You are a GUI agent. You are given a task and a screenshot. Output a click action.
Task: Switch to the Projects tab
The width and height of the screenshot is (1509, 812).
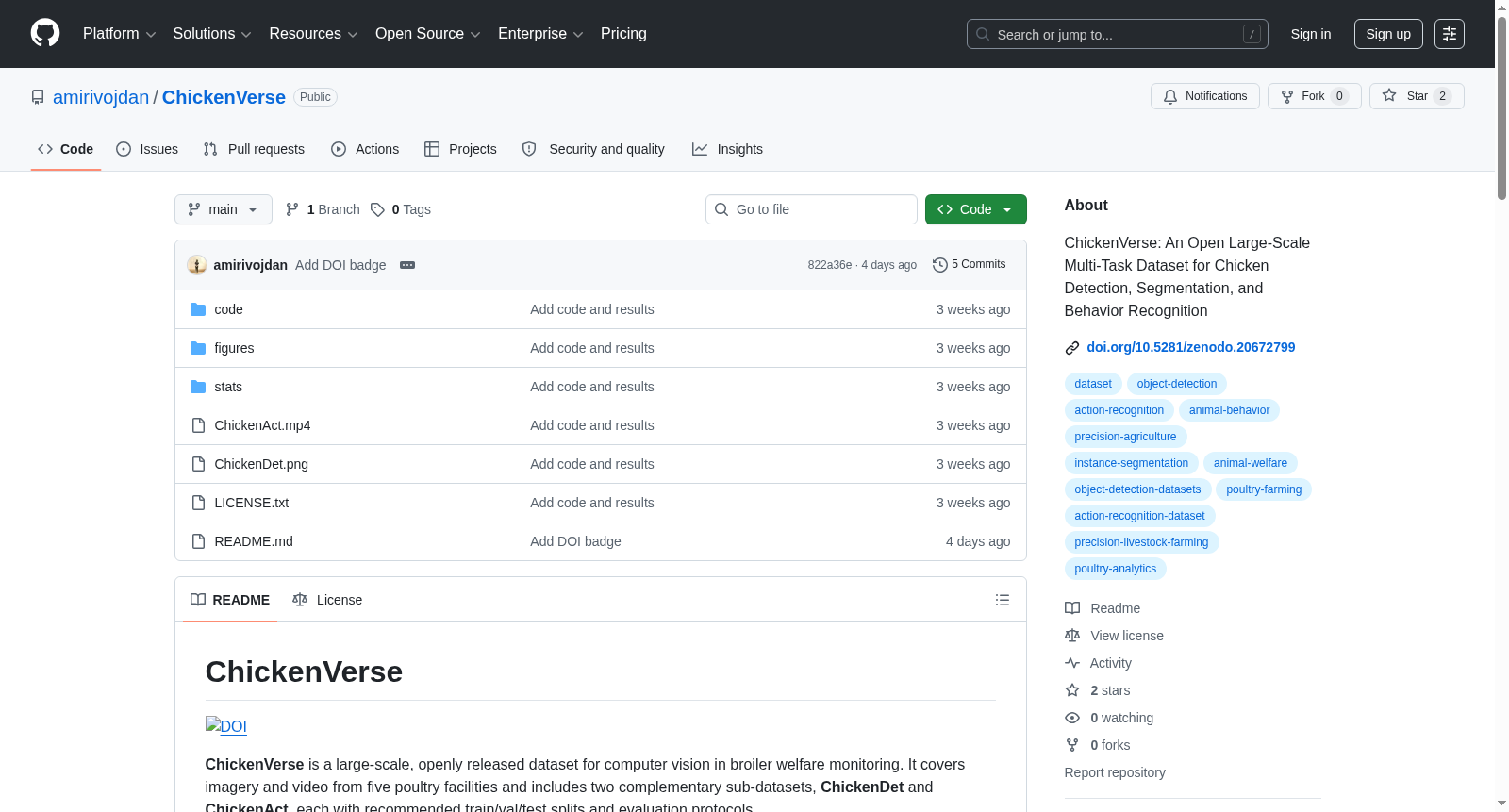(x=460, y=149)
